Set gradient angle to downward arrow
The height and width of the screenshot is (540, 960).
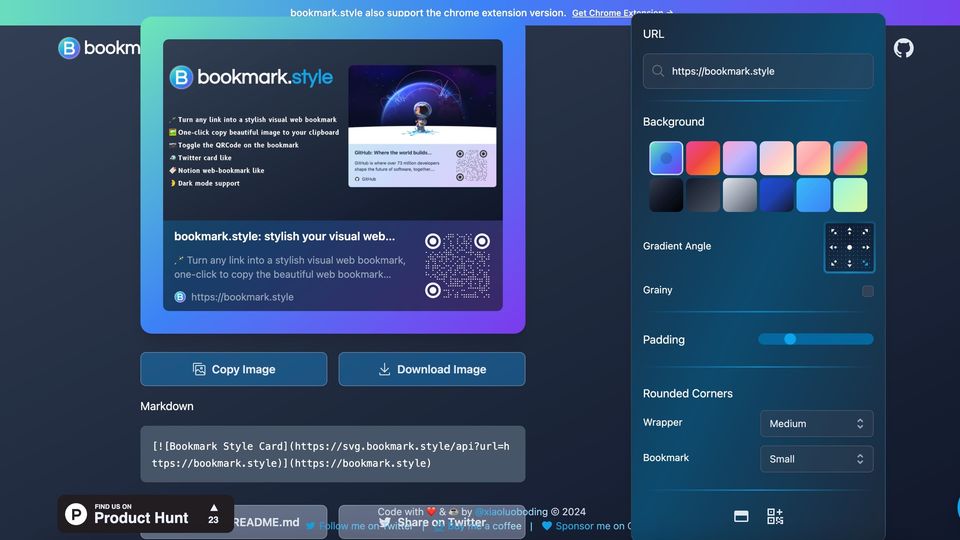pyautogui.click(x=849, y=263)
